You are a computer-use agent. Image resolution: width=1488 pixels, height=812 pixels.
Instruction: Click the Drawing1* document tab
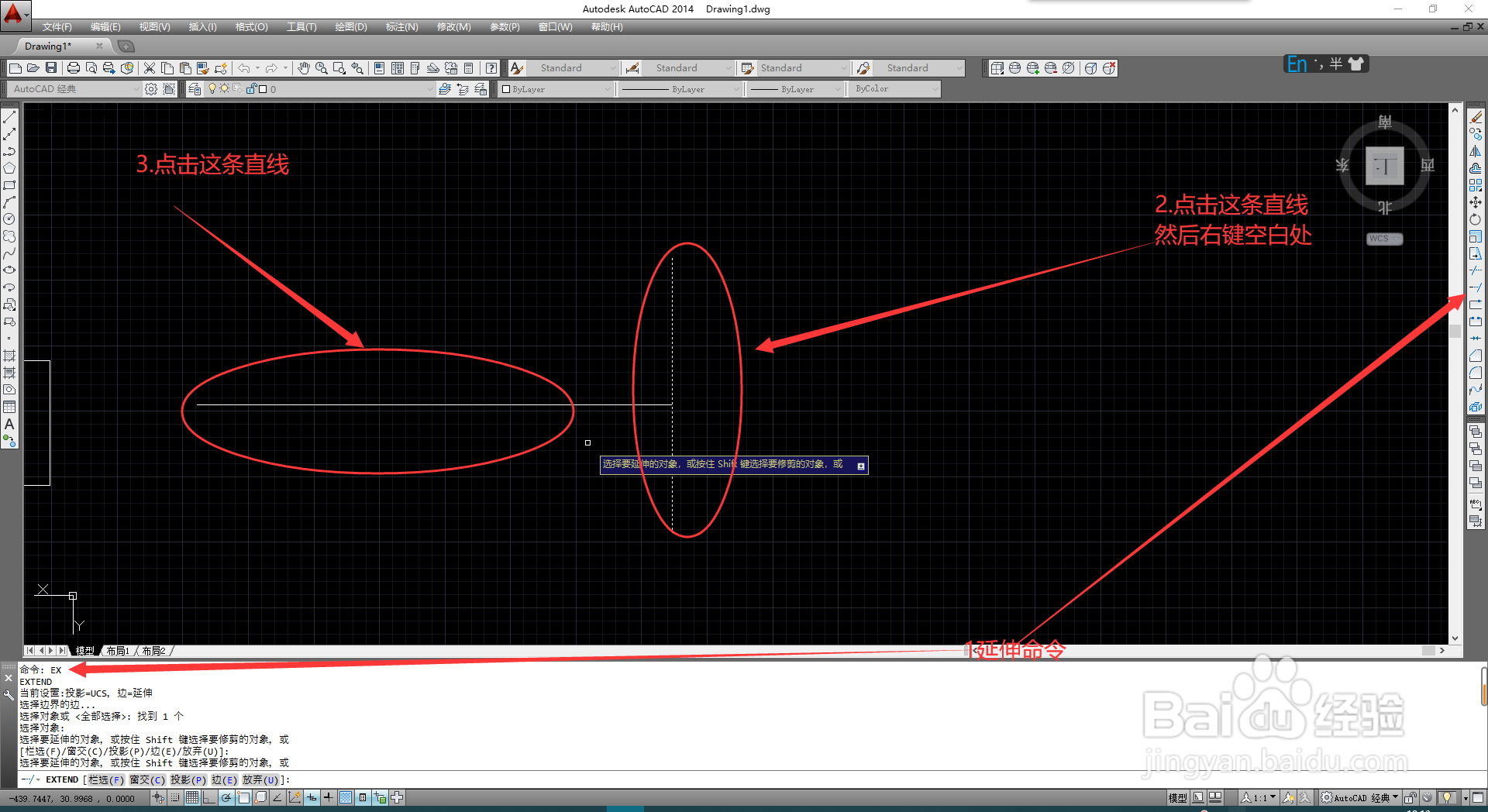pos(48,46)
